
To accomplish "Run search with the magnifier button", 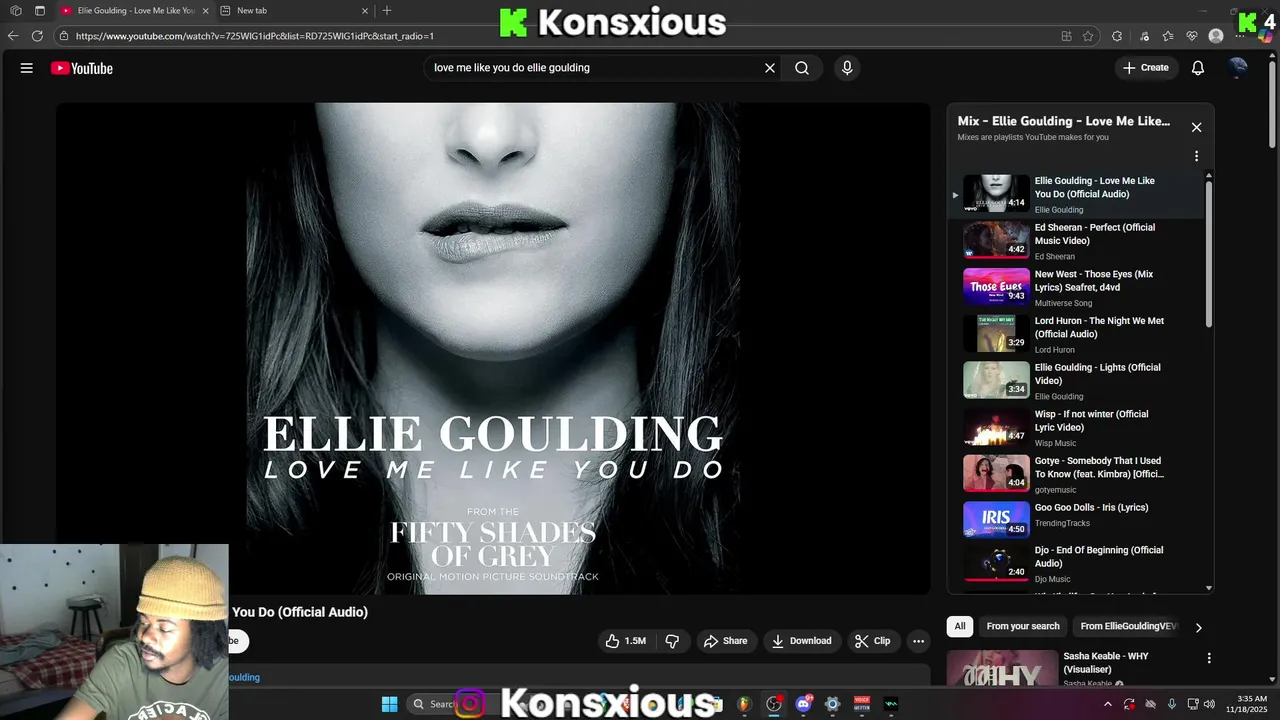I will point(802,68).
